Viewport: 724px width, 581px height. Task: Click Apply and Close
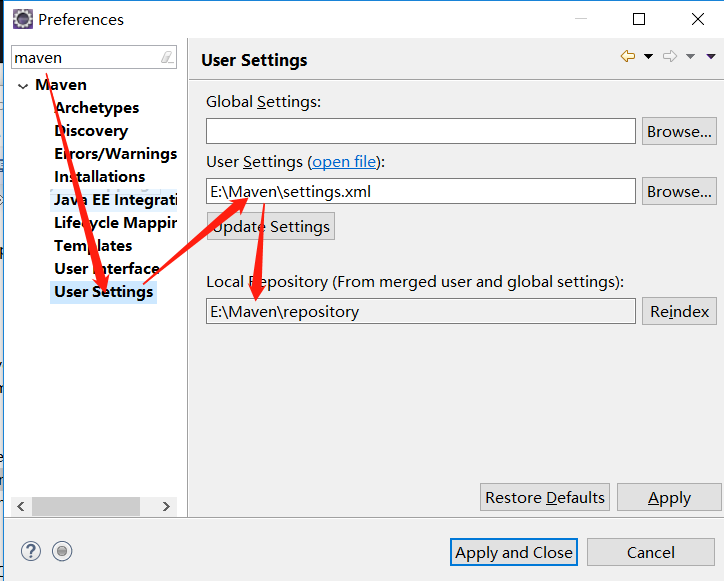pyautogui.click(x=514, y=552)
